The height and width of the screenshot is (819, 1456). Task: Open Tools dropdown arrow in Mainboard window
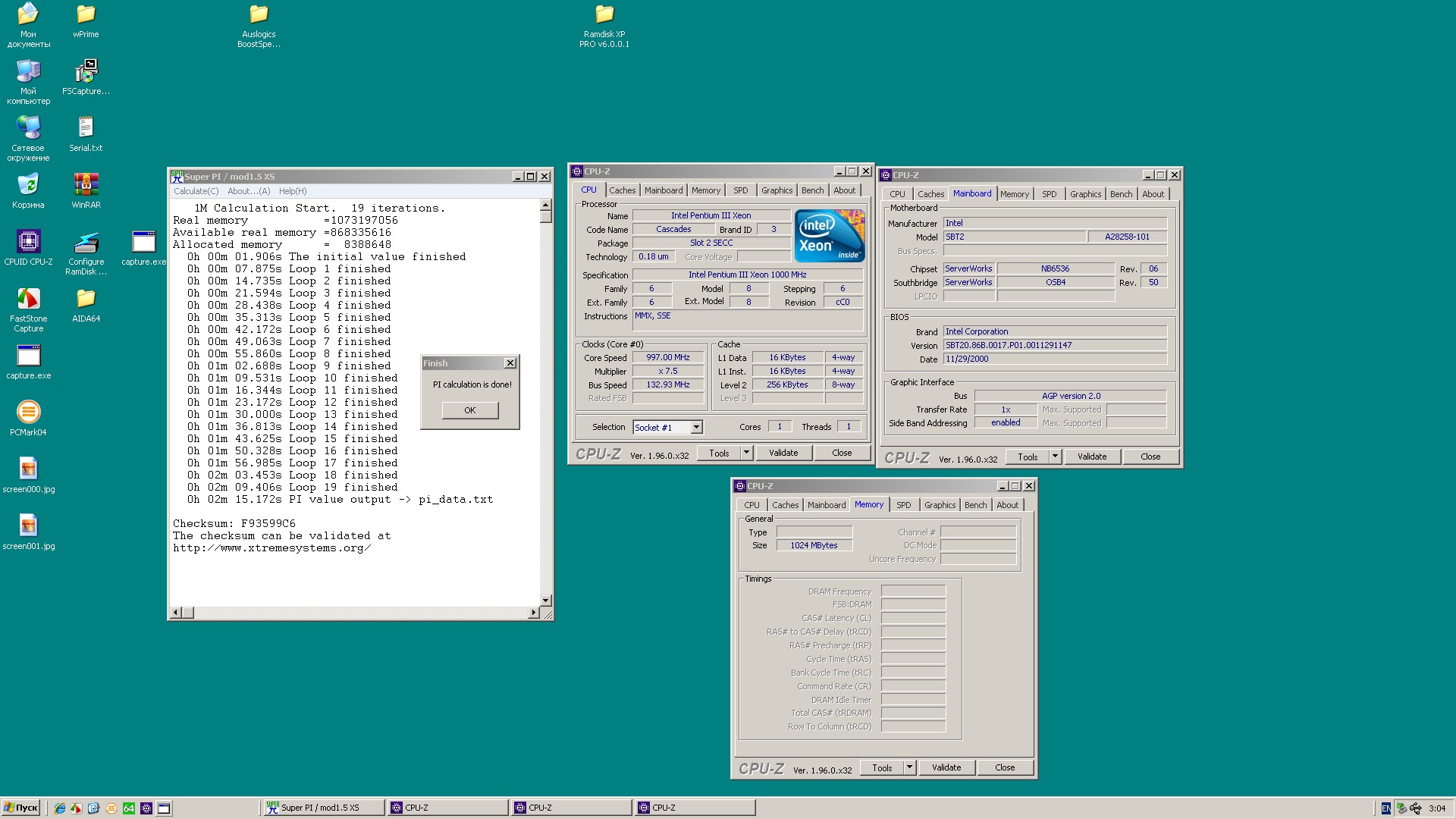(1055, 457)
